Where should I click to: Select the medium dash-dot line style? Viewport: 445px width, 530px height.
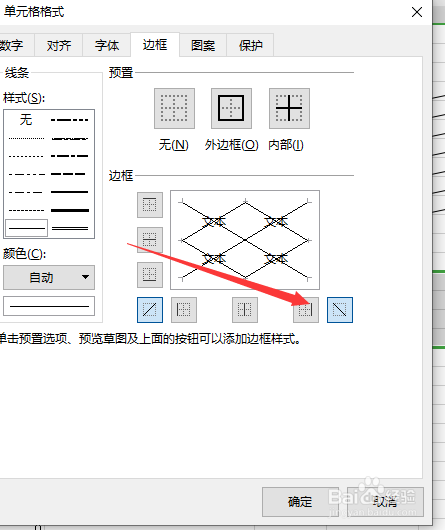(70, 156)
